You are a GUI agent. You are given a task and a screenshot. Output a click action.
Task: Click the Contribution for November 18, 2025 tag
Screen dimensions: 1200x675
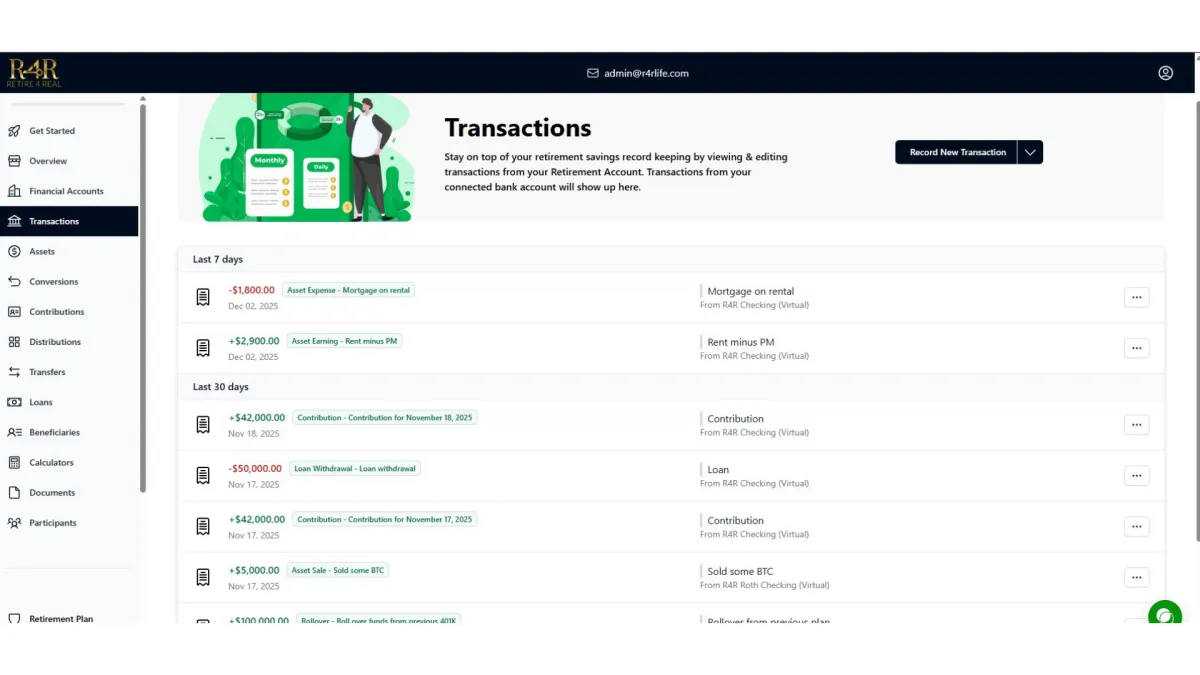pos(385,418)
